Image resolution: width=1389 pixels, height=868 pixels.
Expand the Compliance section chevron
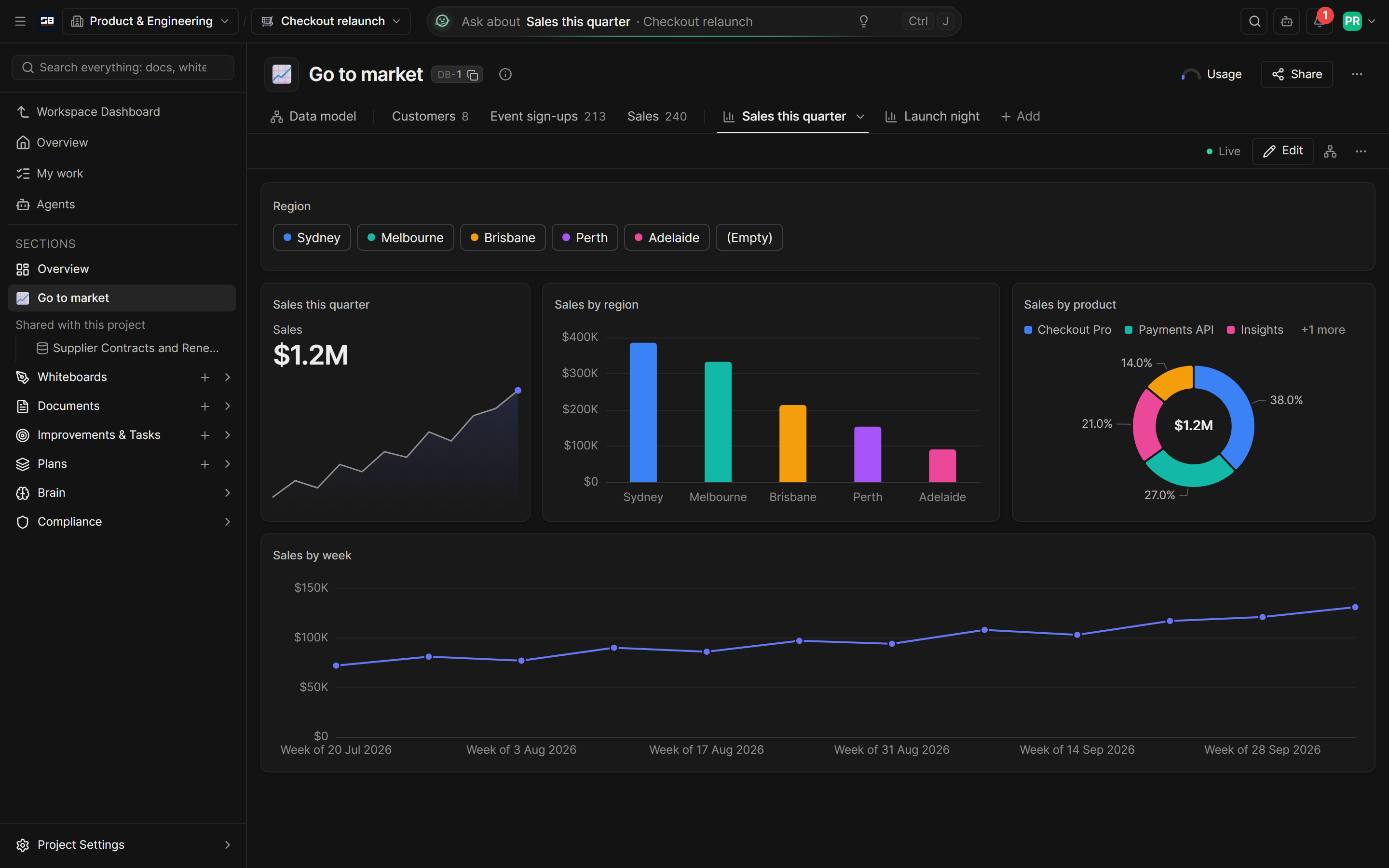click(228, 522)
